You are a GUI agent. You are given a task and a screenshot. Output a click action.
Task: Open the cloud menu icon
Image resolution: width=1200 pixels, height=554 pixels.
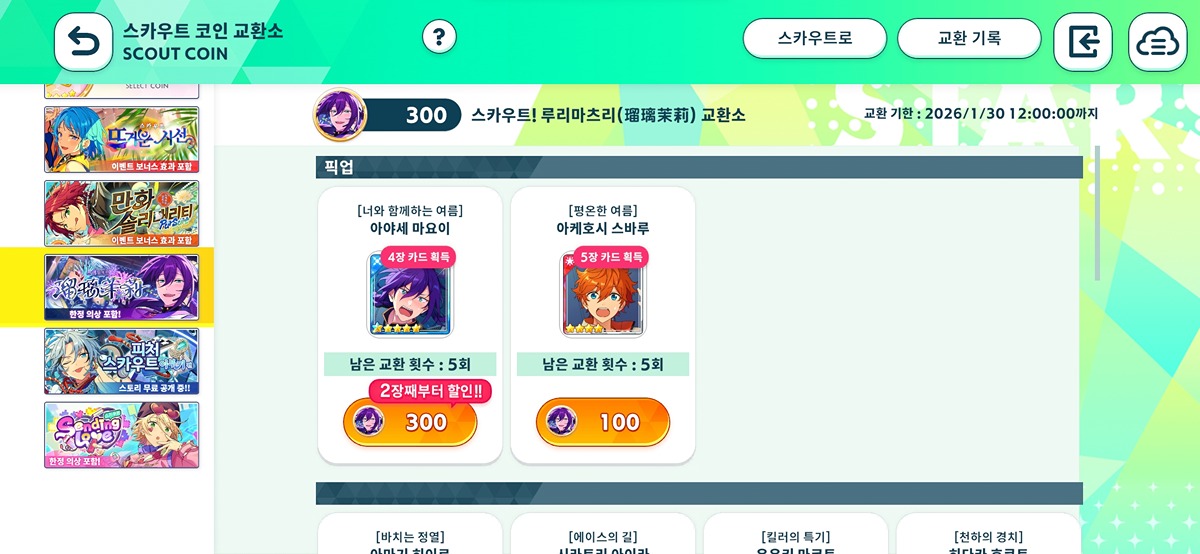(x=1158, y=42)
